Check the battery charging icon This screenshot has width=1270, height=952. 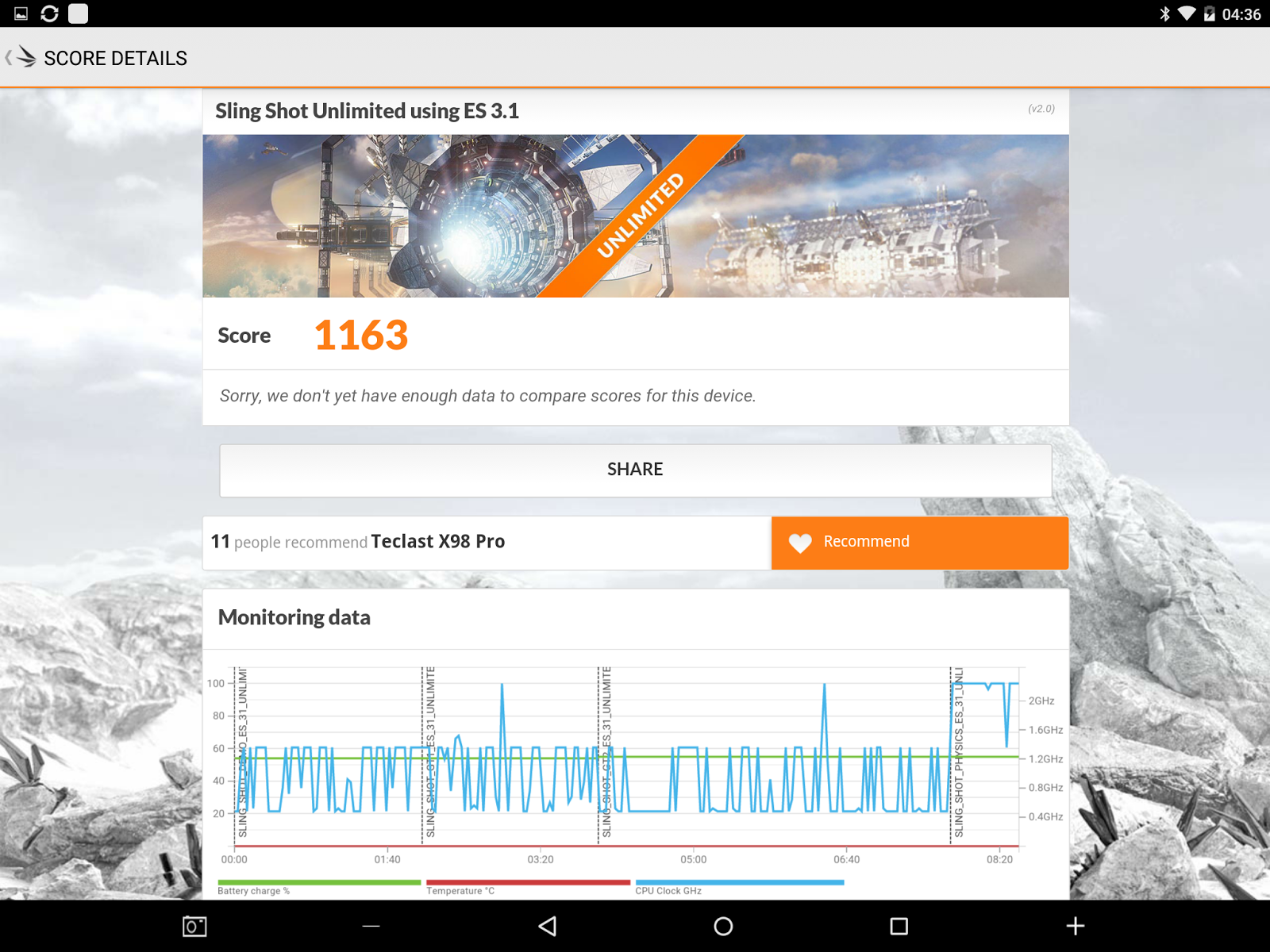point(1209,13)
